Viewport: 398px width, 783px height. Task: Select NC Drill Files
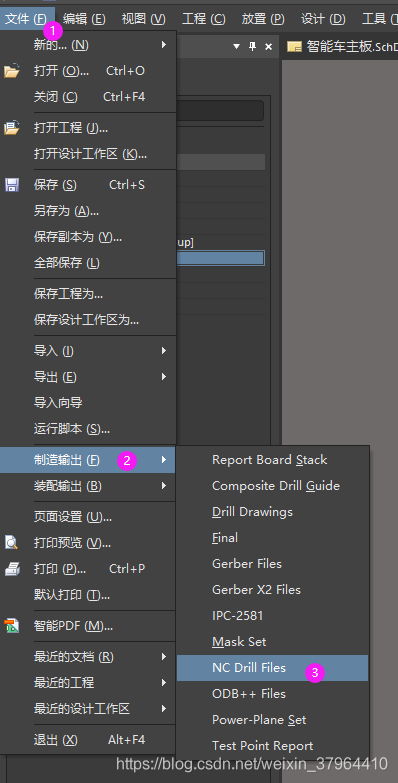pyautogui.click(x=272, y=668)
